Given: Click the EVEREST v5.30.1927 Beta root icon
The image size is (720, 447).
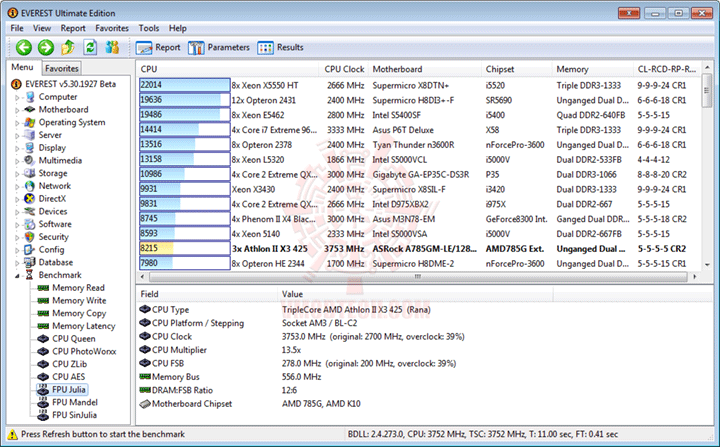Looking at the screenshot, I should click(x=16, y=84).
